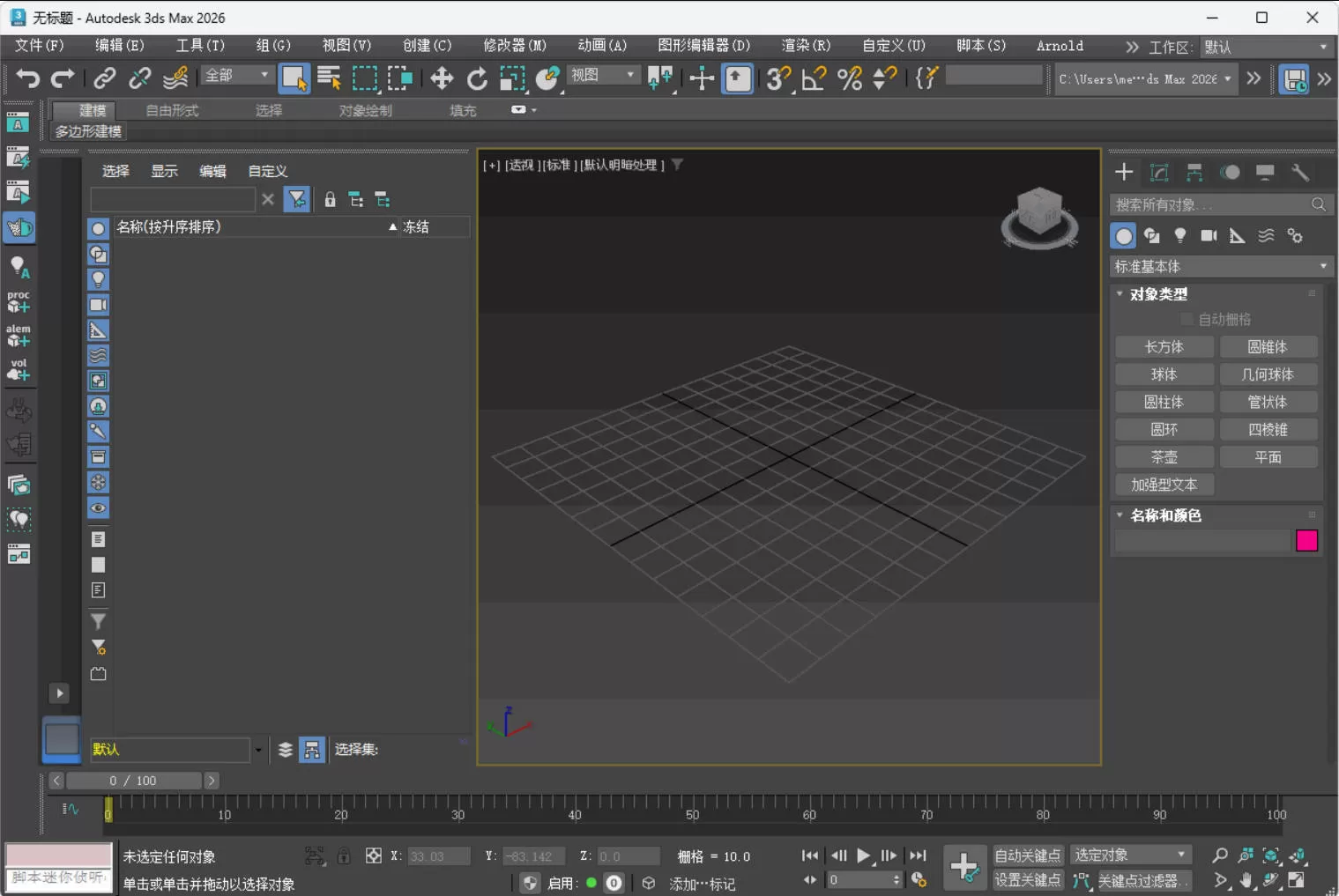This screenshot has width=1339, height=896.
Task: Switch to the Cameras category in Create panel
Action: pos(1208,235)
